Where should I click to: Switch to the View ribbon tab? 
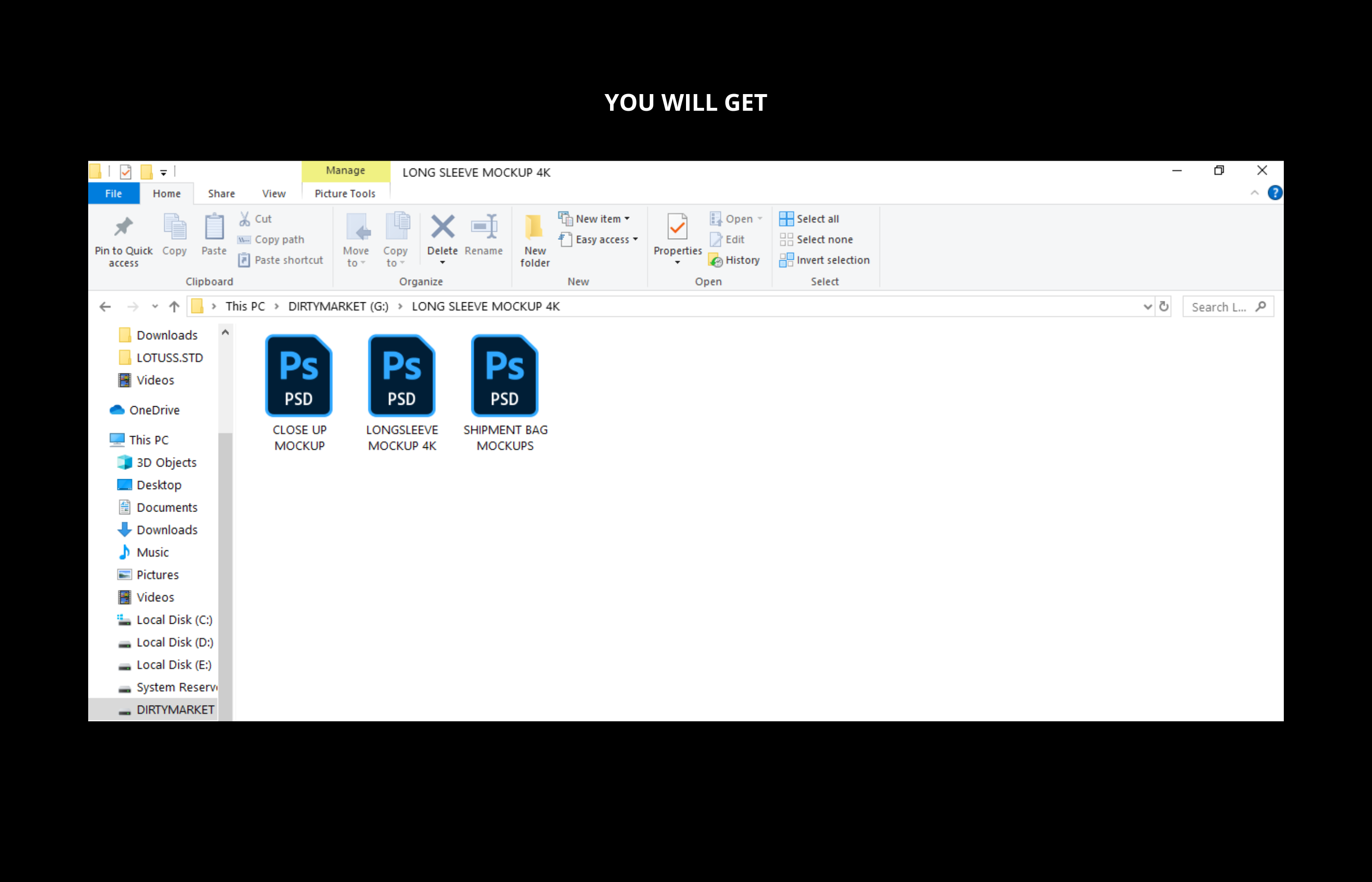click(x=274, y=194)
